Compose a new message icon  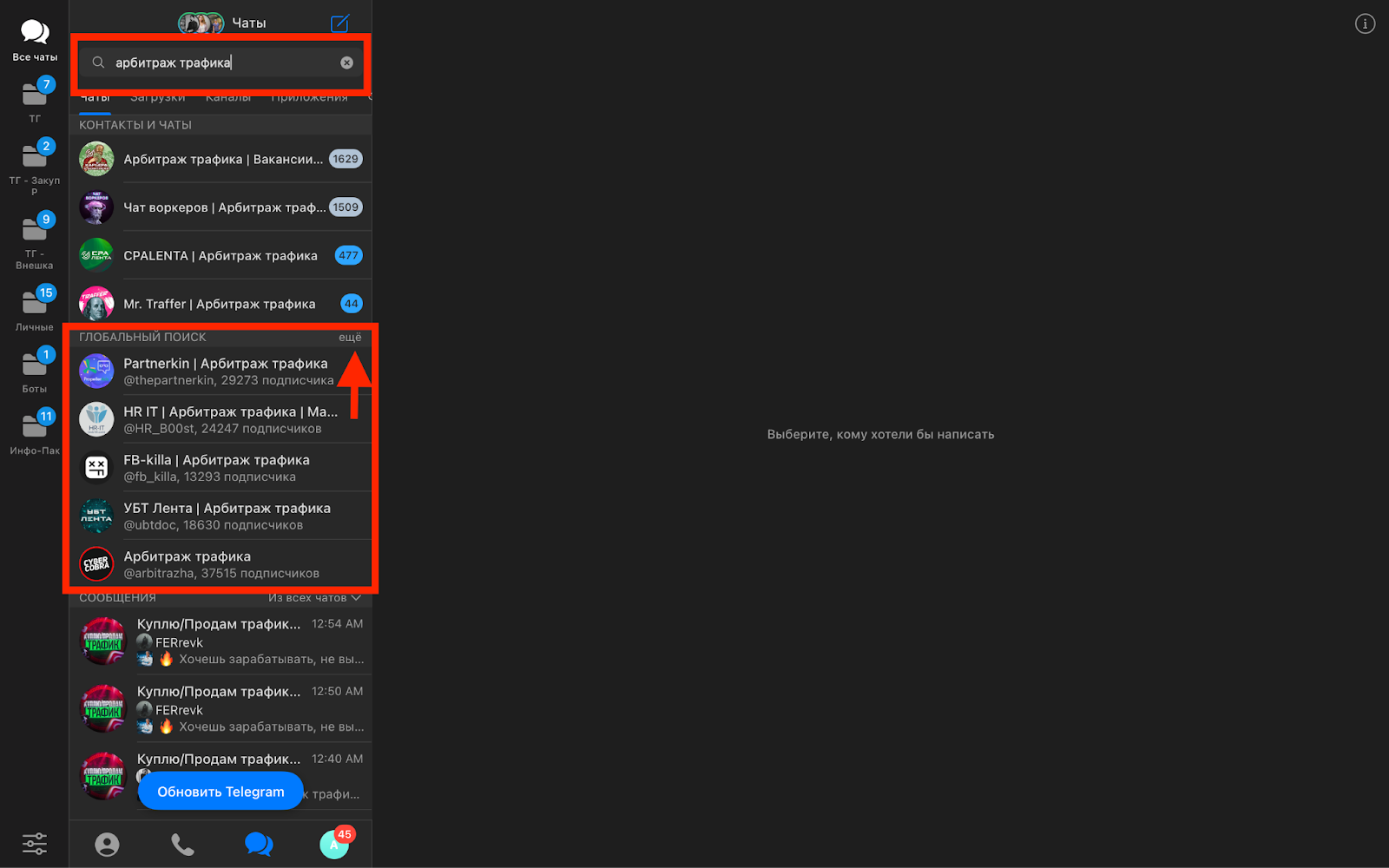(x=340, y=23)
